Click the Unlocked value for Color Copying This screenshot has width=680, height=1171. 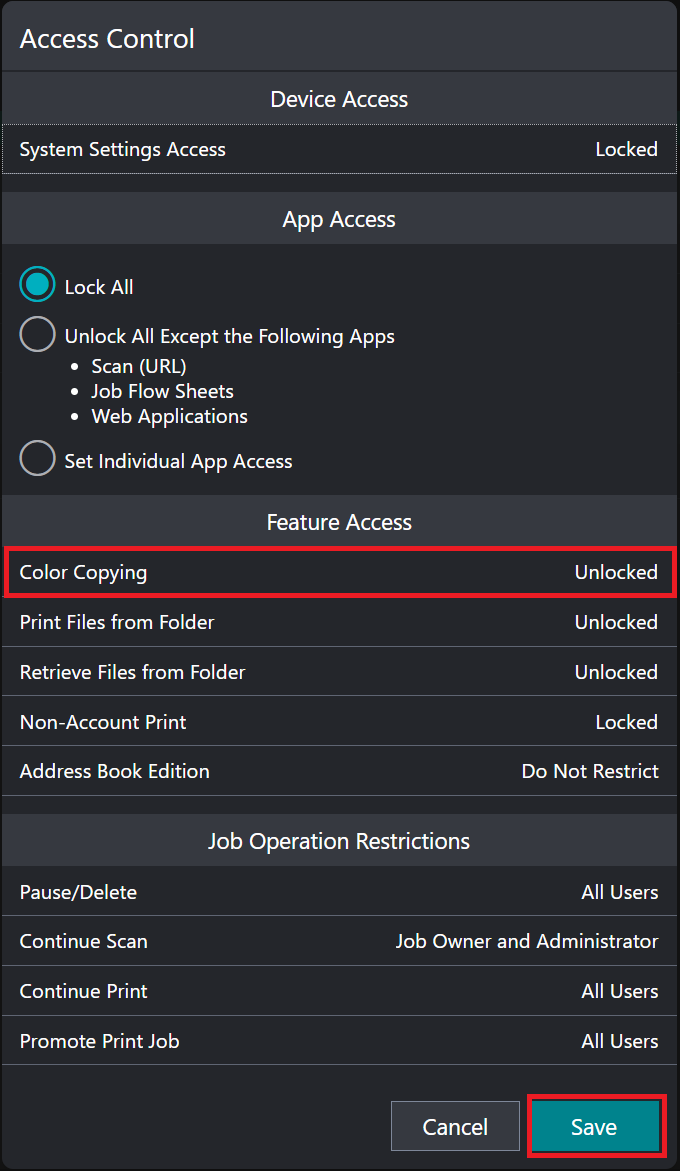point(616,572)
